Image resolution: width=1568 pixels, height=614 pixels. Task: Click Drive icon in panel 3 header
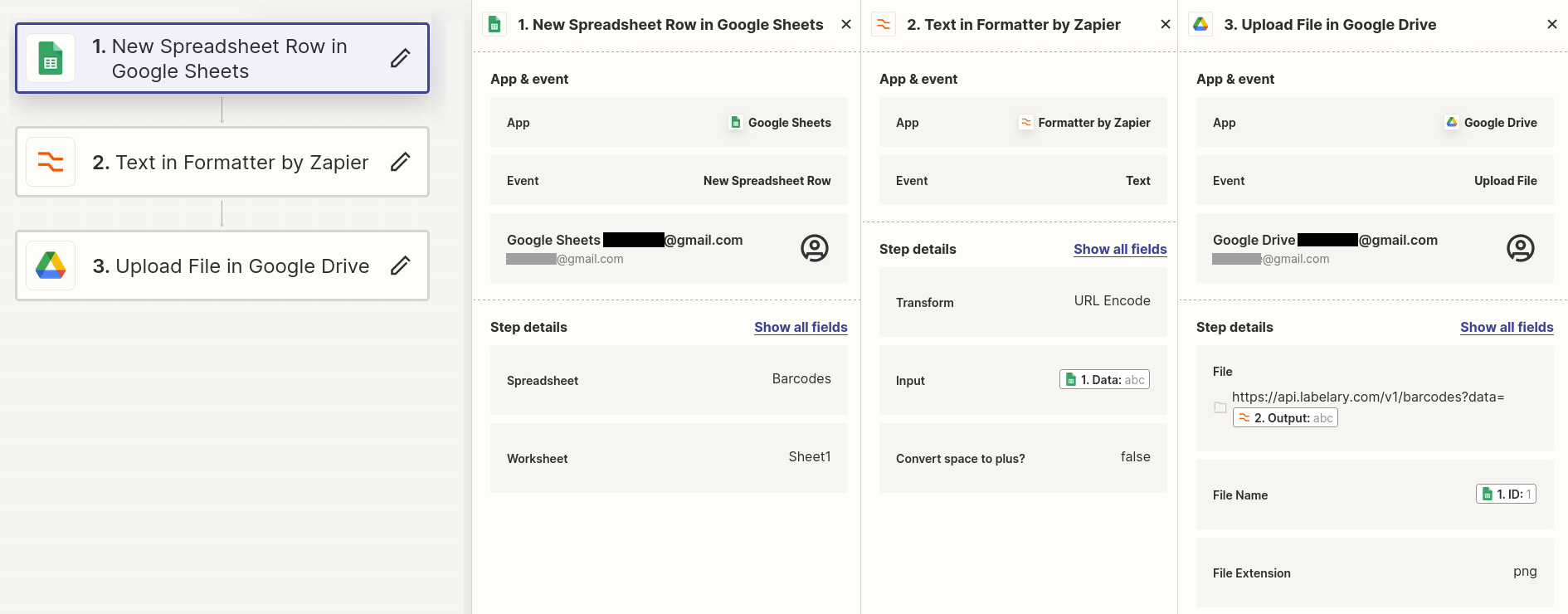(x=1200, y=25)
